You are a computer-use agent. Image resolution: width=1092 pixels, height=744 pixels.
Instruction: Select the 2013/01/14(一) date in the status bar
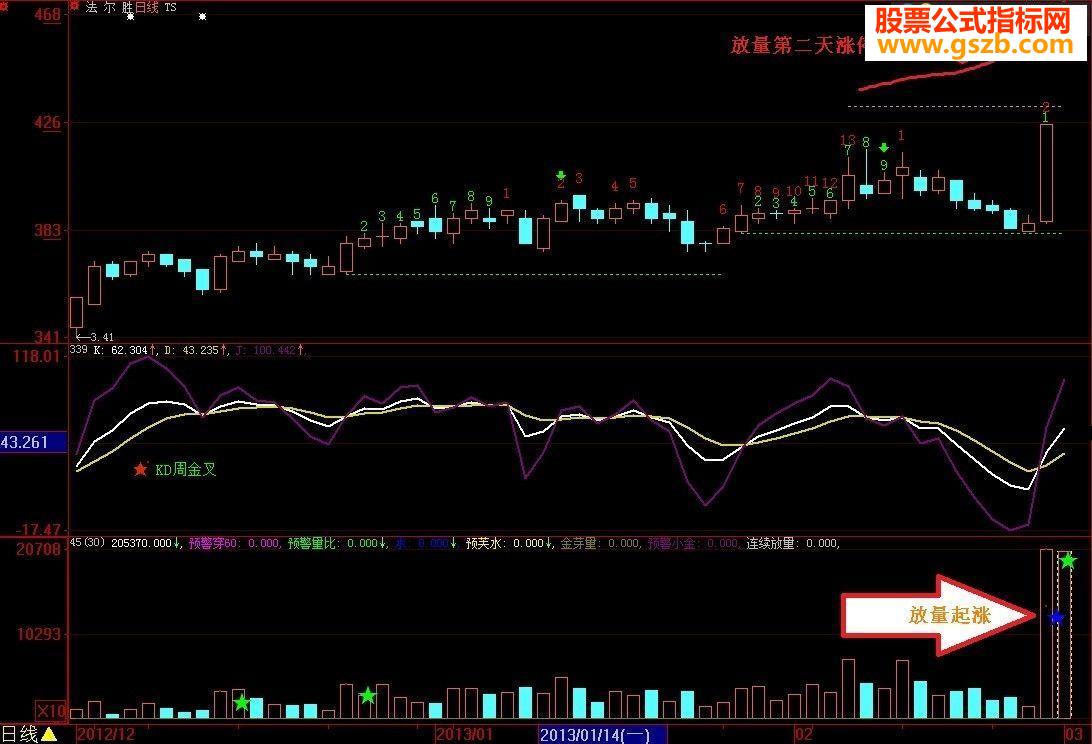pos(597,733)
